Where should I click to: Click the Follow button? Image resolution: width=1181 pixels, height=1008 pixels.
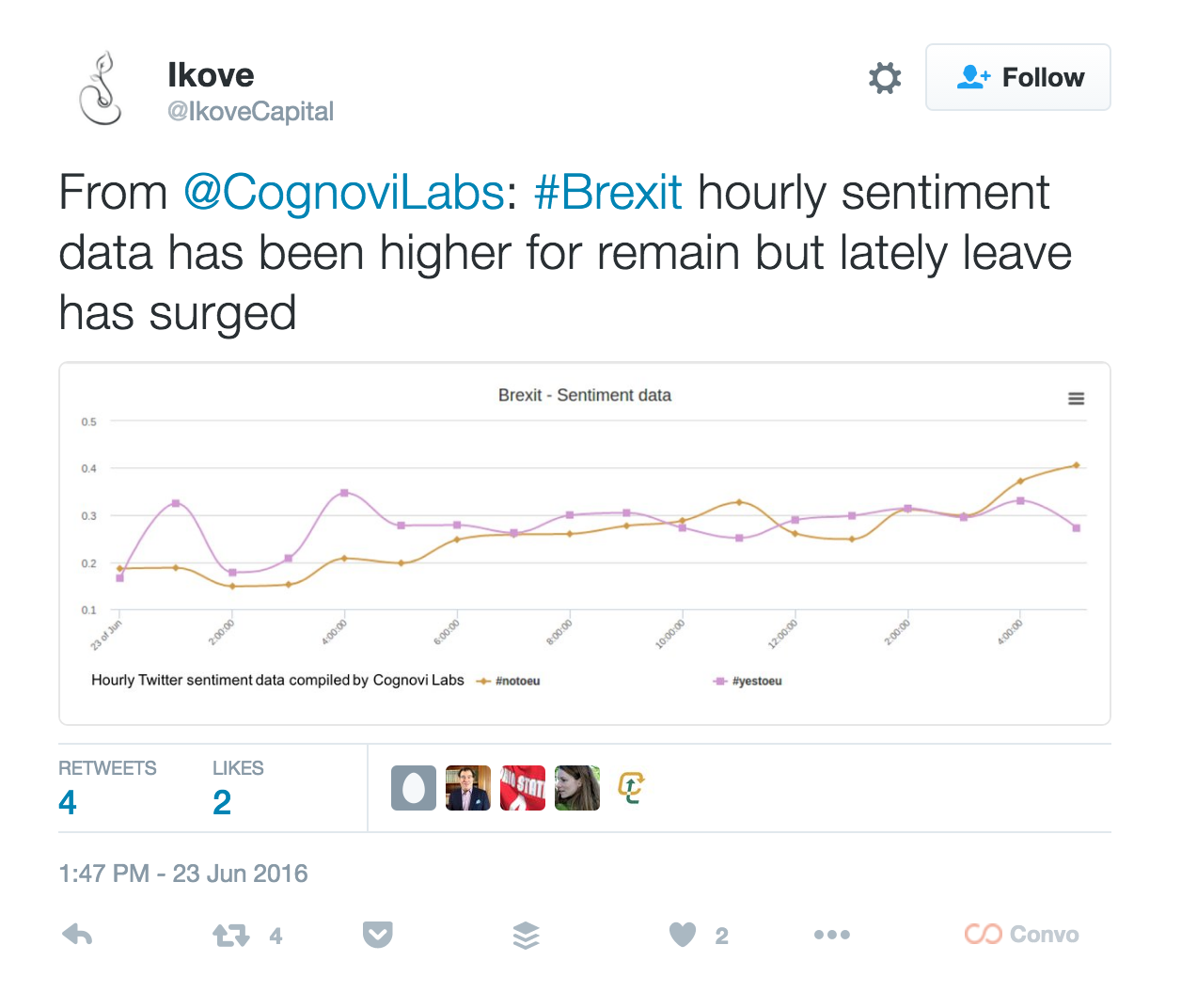click(x=1018, y=77)
